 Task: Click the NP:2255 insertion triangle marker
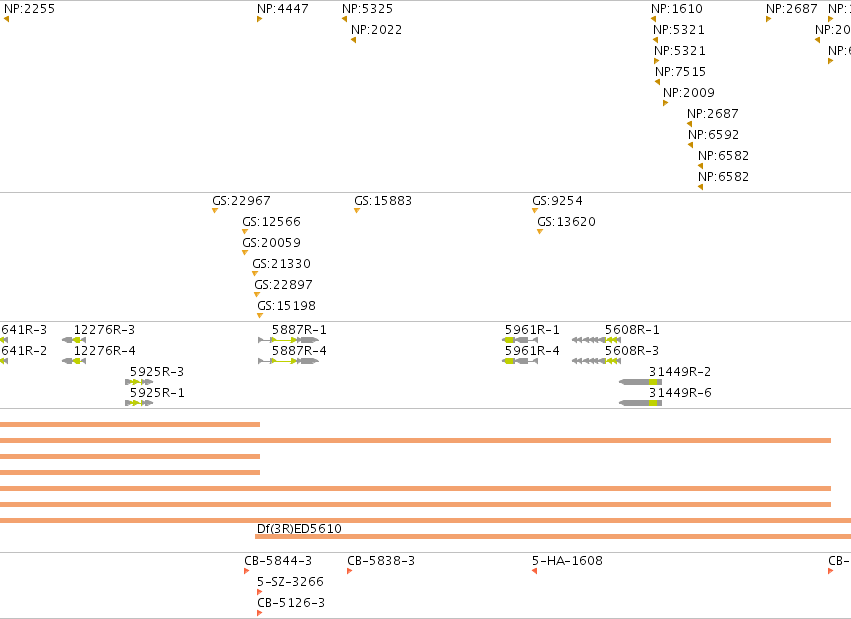(7, 19)
